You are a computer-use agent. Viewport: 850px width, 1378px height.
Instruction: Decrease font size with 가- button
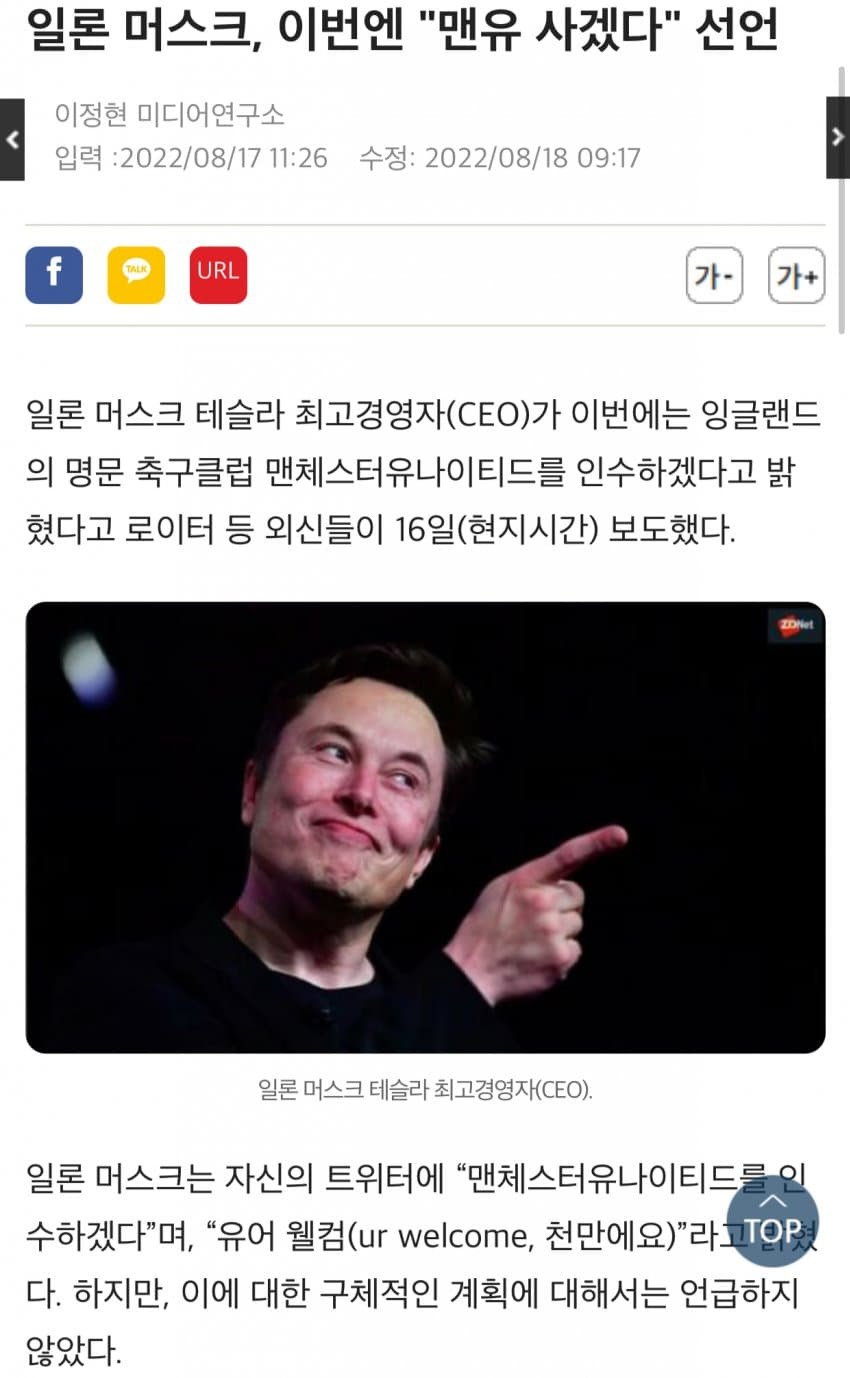(x=714, y=275)
